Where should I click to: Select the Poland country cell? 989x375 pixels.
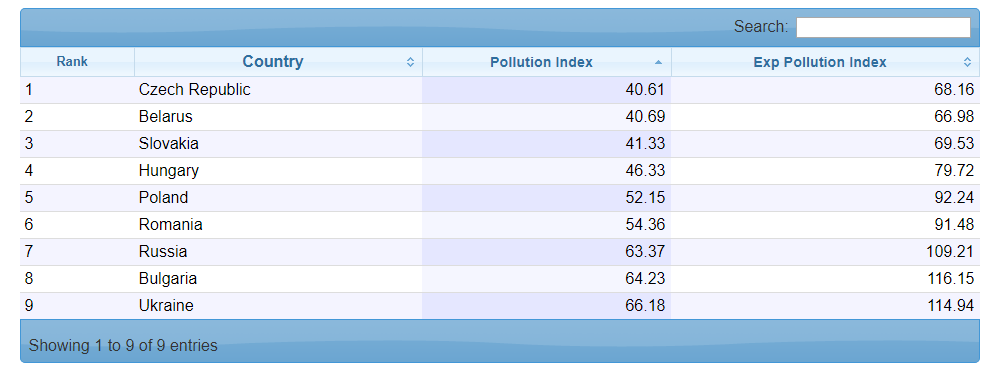(x=278, y=198)
